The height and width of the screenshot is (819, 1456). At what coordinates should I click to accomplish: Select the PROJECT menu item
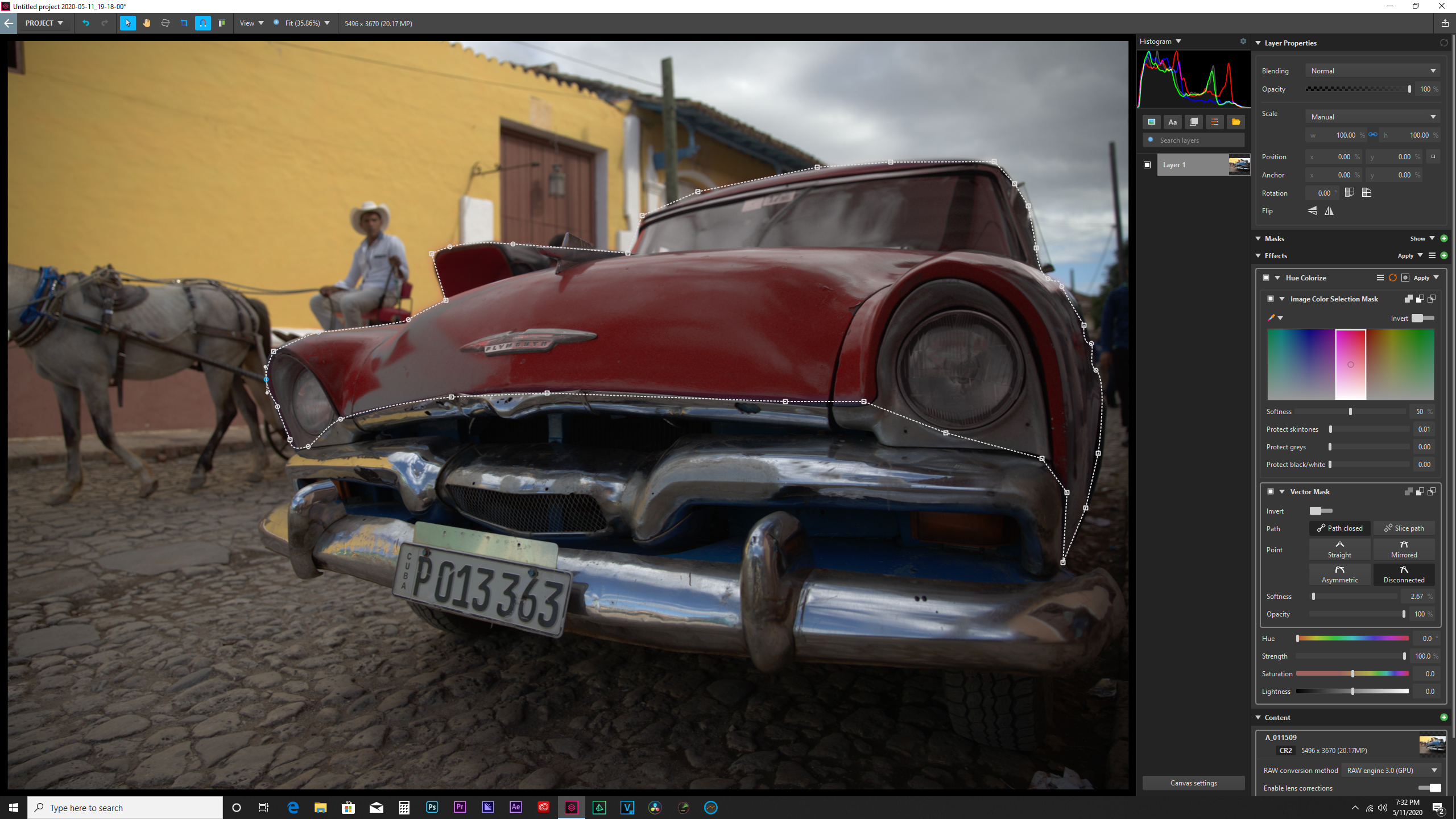point(40,23)
